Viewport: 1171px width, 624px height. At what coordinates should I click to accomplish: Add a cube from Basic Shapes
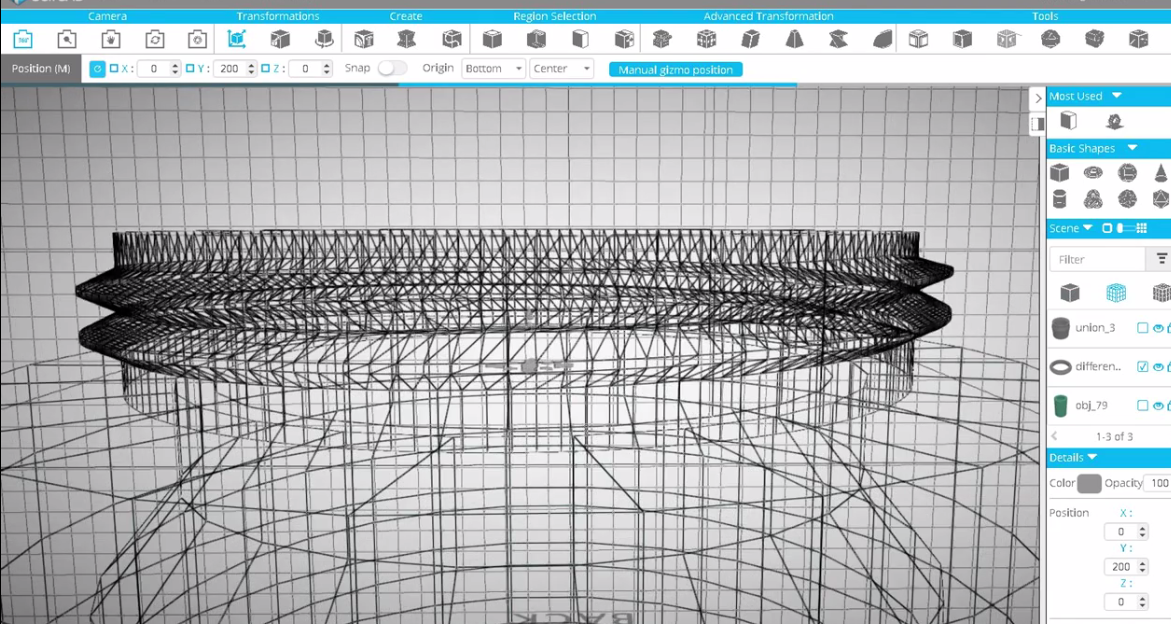tap(1059, 173)
